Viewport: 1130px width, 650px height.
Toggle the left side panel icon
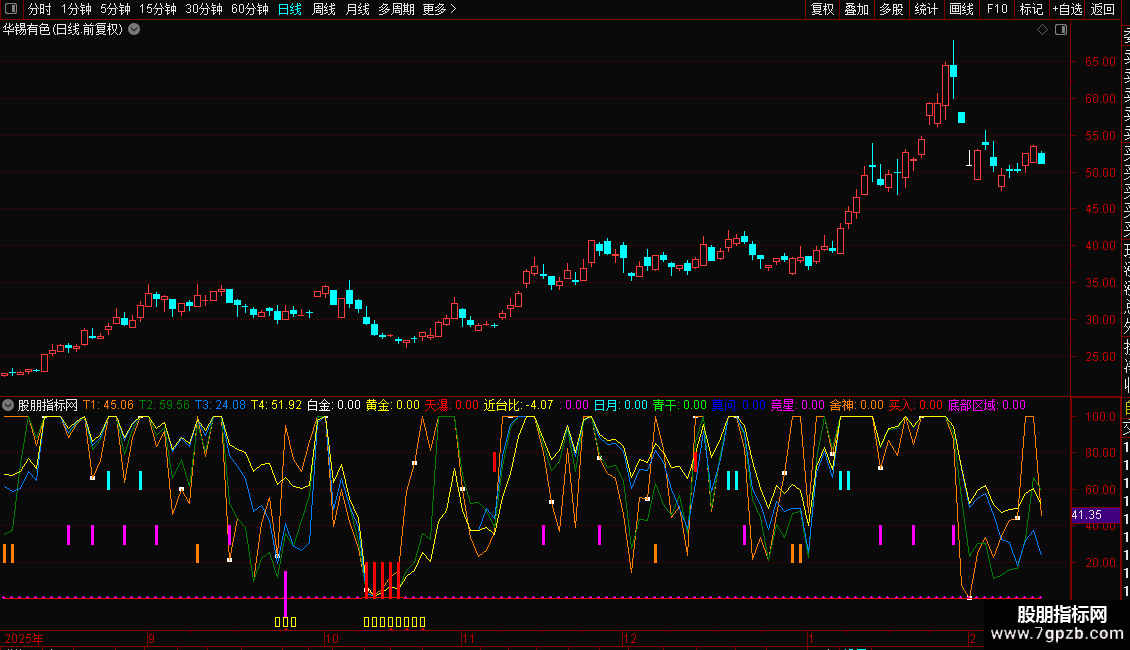tap(10, 9)
